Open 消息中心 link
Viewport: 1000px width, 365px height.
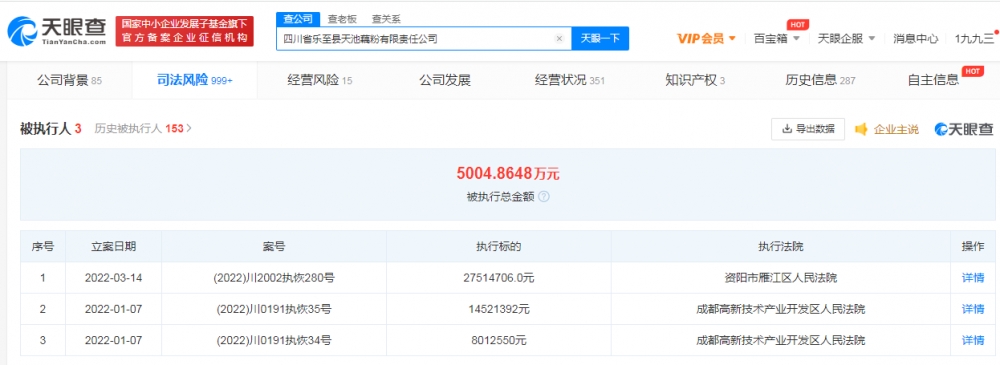(x=915, y=38)
